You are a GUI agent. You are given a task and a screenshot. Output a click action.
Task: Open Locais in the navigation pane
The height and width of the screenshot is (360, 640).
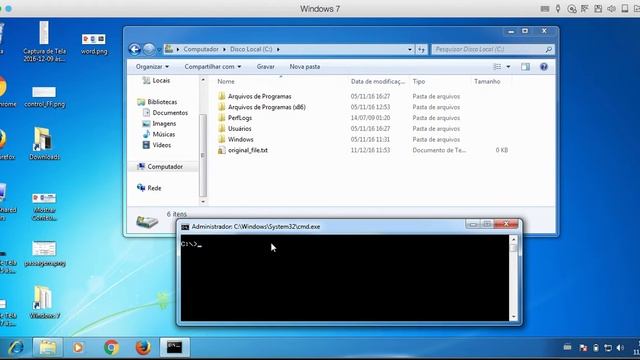coord(161,80)
